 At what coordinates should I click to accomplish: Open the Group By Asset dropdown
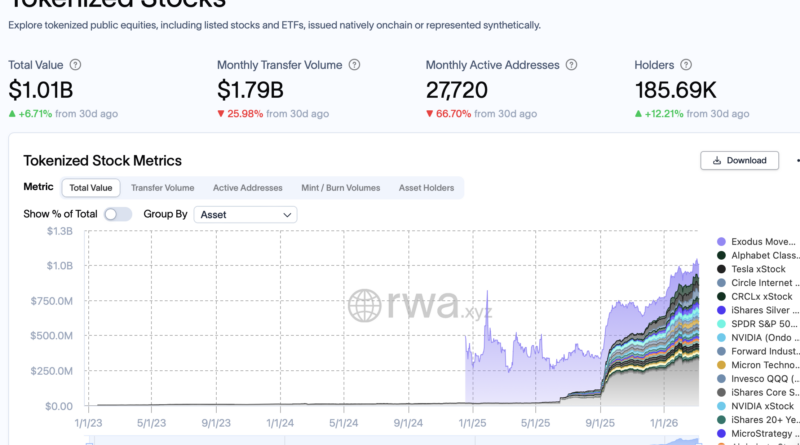tap(246, 214)
